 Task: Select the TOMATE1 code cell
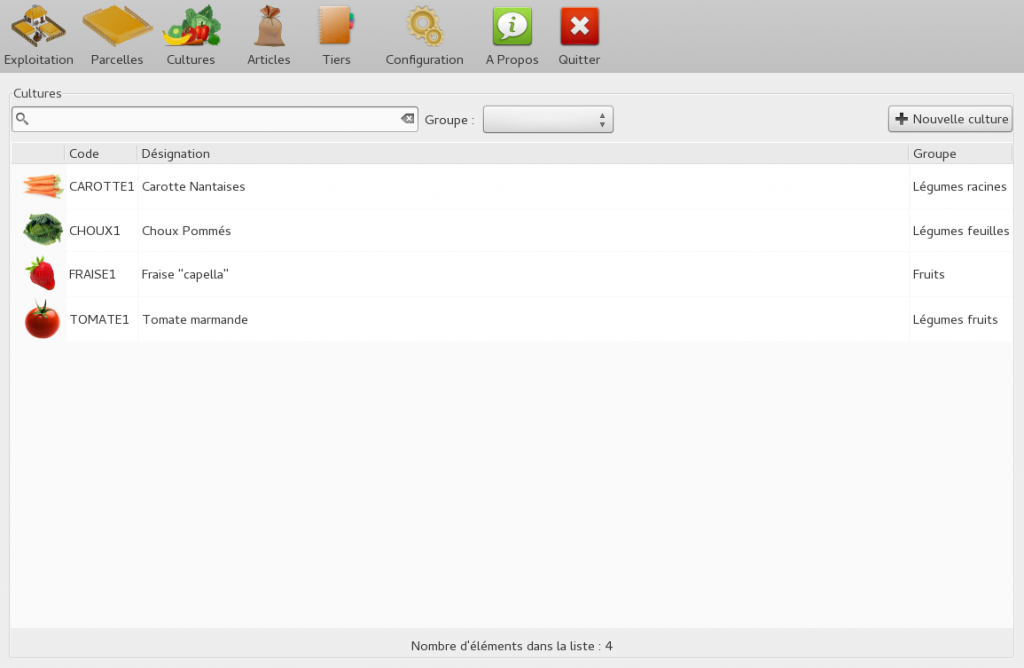(99, 319)
